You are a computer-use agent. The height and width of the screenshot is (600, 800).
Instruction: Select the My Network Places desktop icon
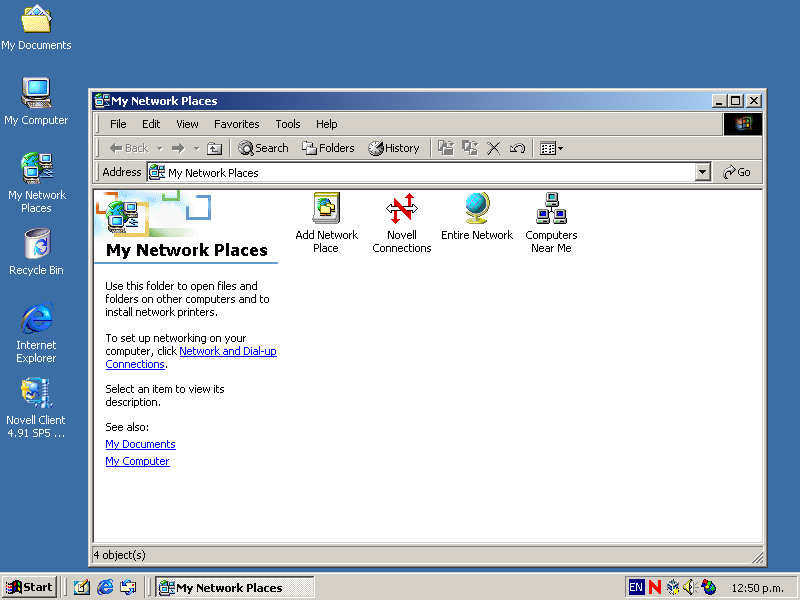pyautogui.click(x=37, y=183)
